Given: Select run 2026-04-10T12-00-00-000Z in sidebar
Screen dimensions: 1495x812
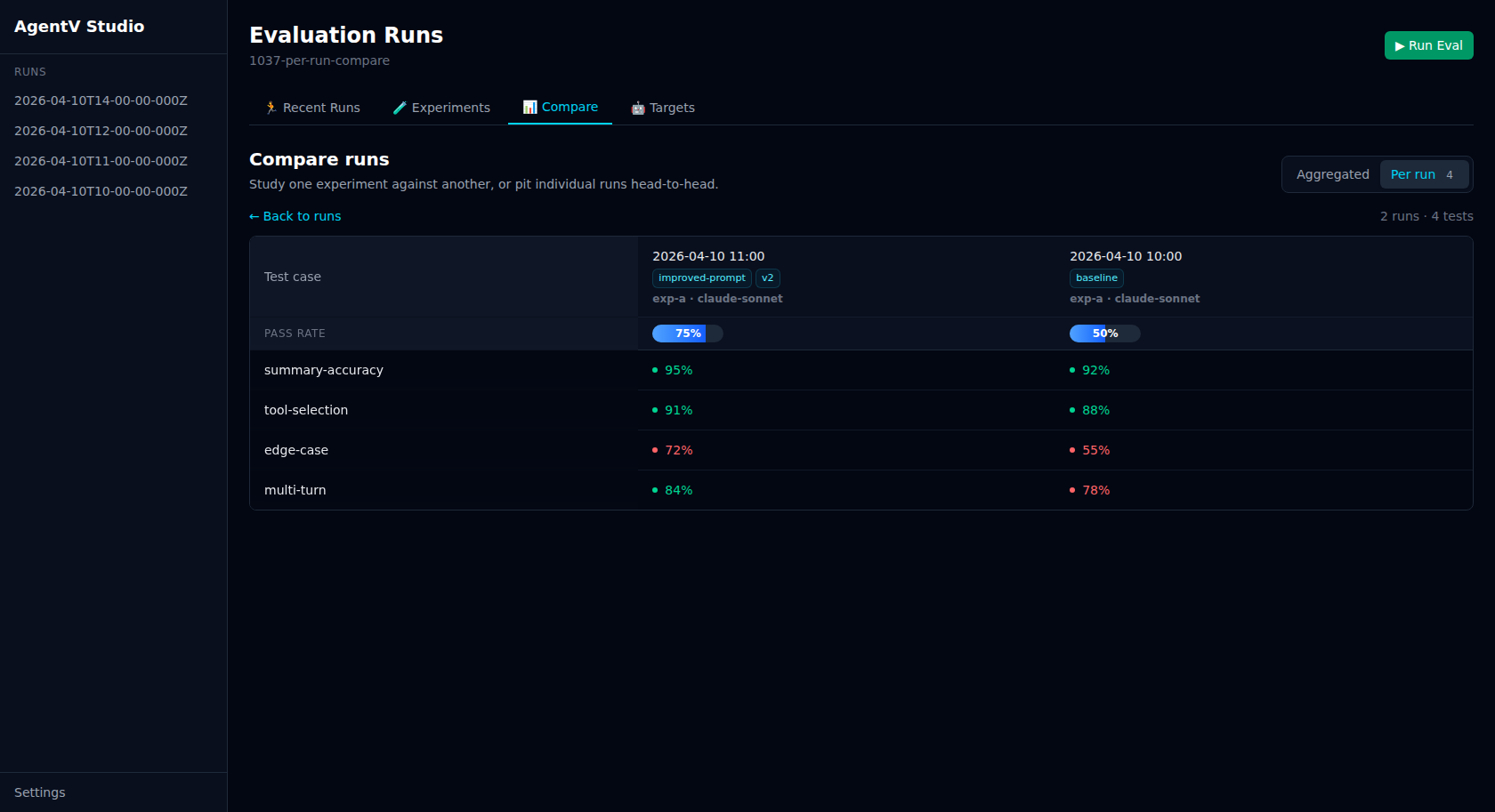Looking at the screenshot, I should [x=101, y=131].
